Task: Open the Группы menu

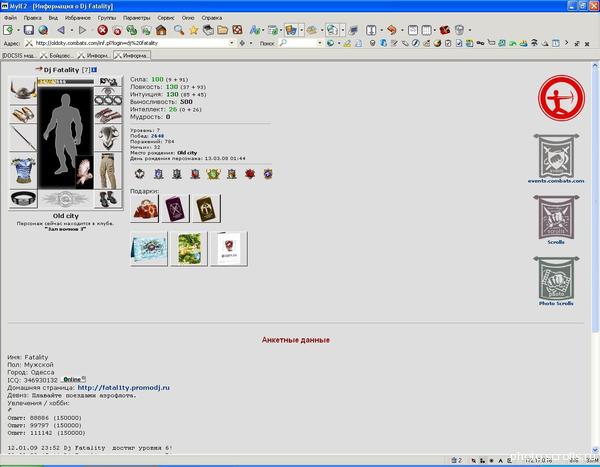Action: click(107, 18)
